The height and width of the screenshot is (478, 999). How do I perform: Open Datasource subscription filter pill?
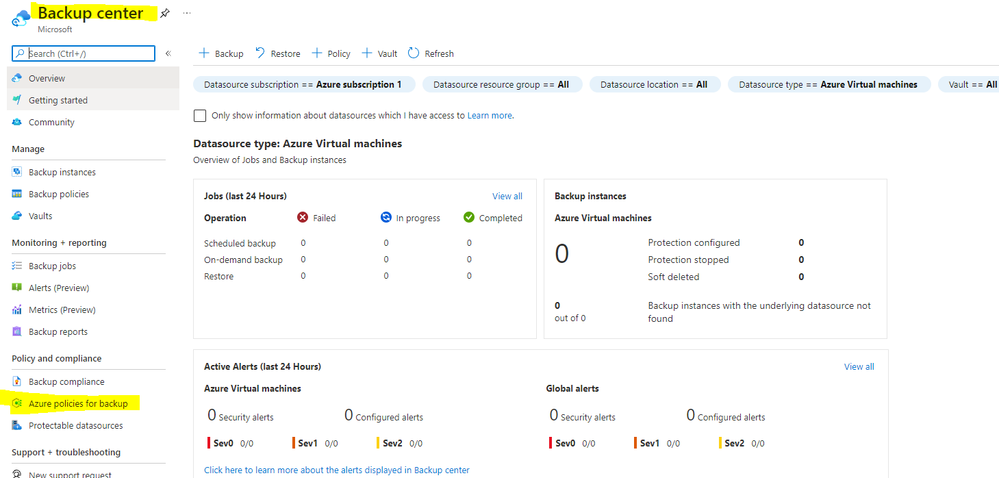304,85
